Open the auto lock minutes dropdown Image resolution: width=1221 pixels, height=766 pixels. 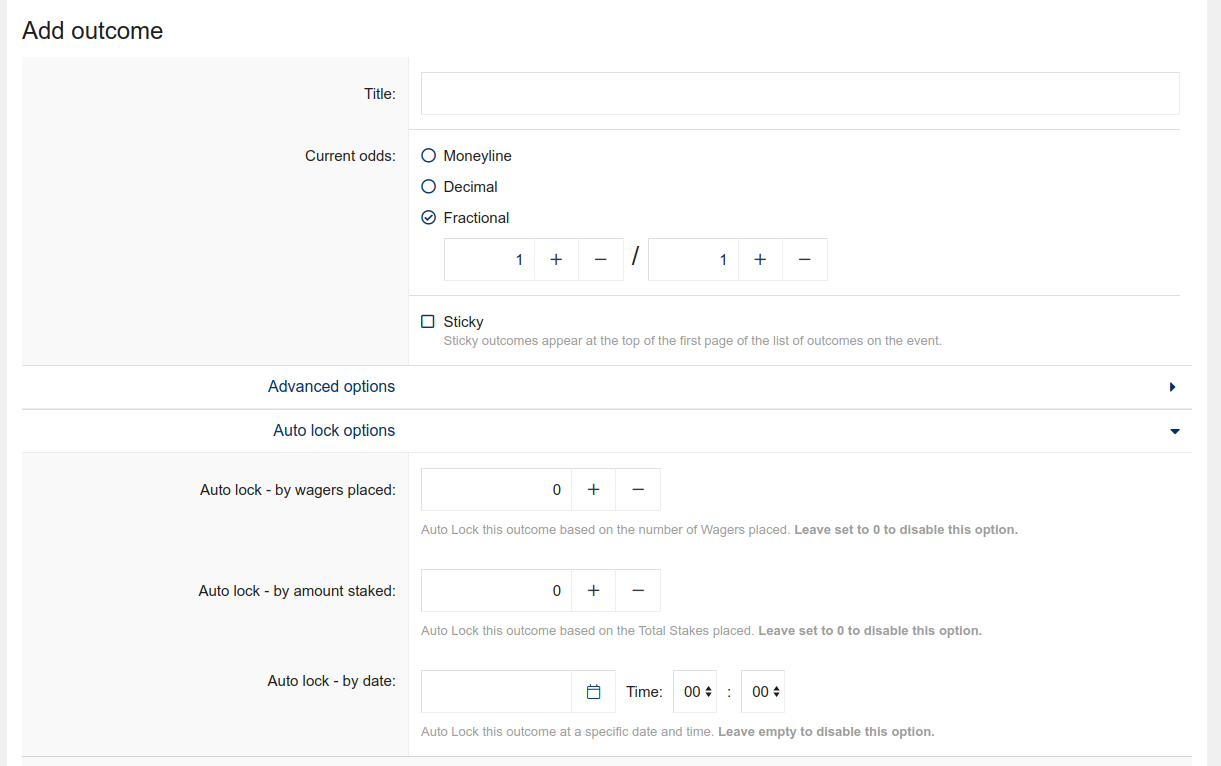[764, 692]
